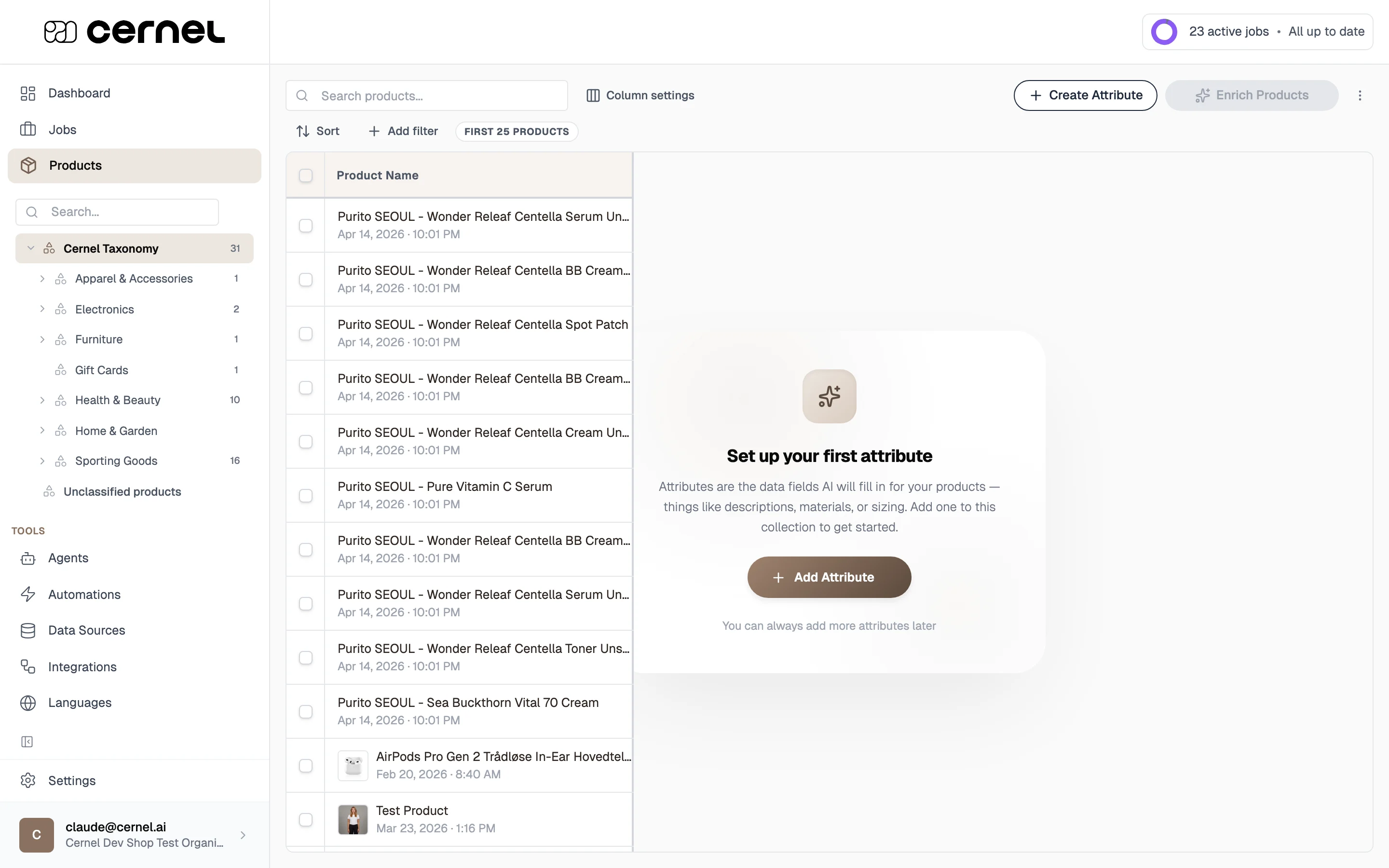This screenshot has height=868, width=1389.
Task: Open the three-dot more options menu
Action: [x=1360, y=95]
